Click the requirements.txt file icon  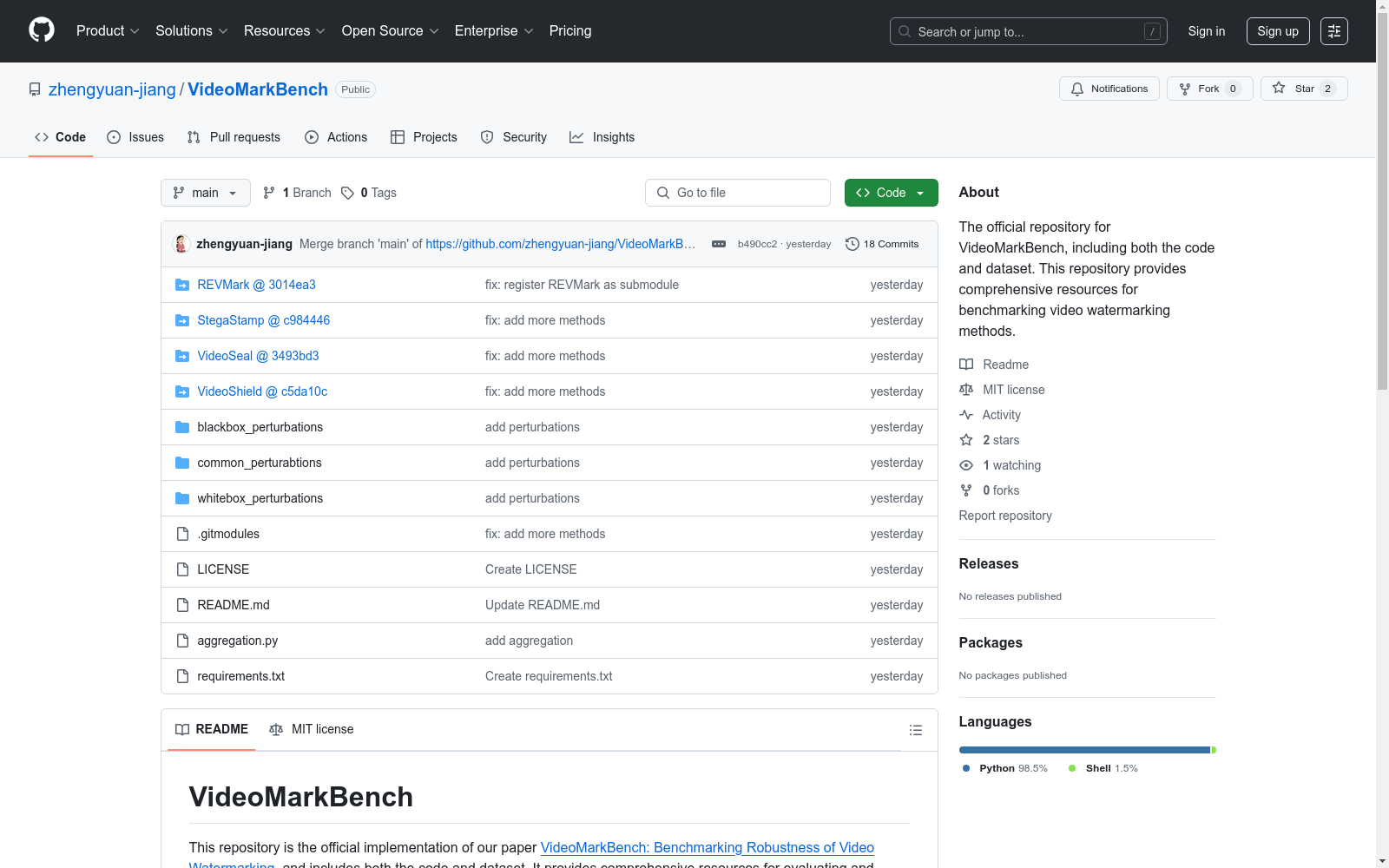pyautogui.click(x=182, y=676)
